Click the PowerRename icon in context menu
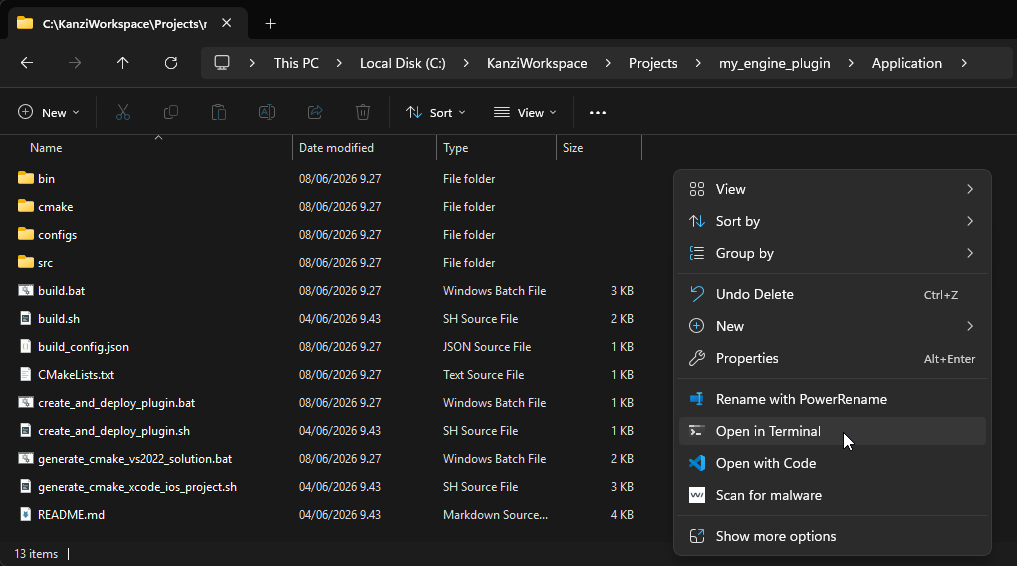This screenshot has height=566, width=1017. (697, 399)
